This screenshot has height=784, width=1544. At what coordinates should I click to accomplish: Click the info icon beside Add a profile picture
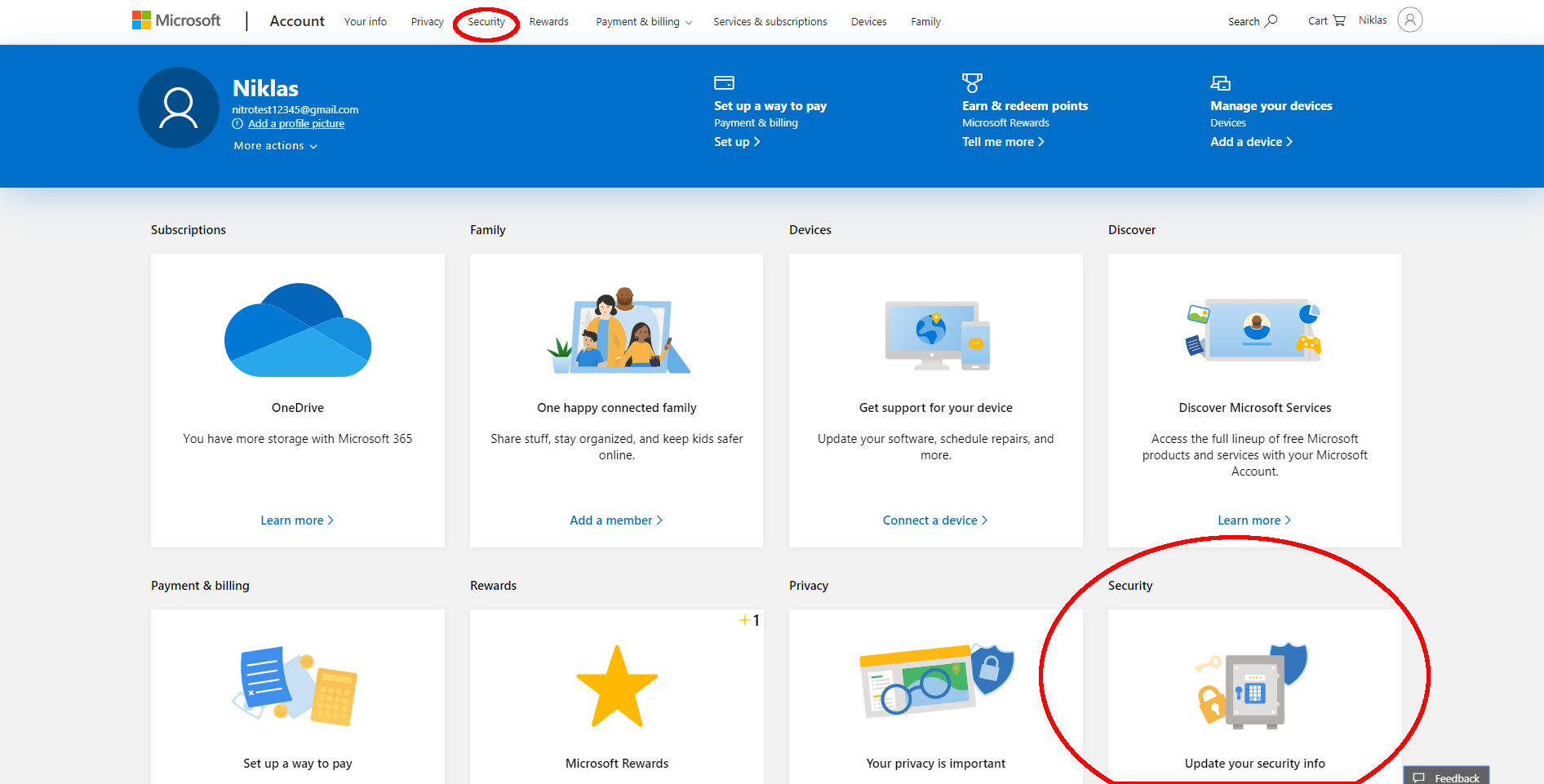point(237,124)
